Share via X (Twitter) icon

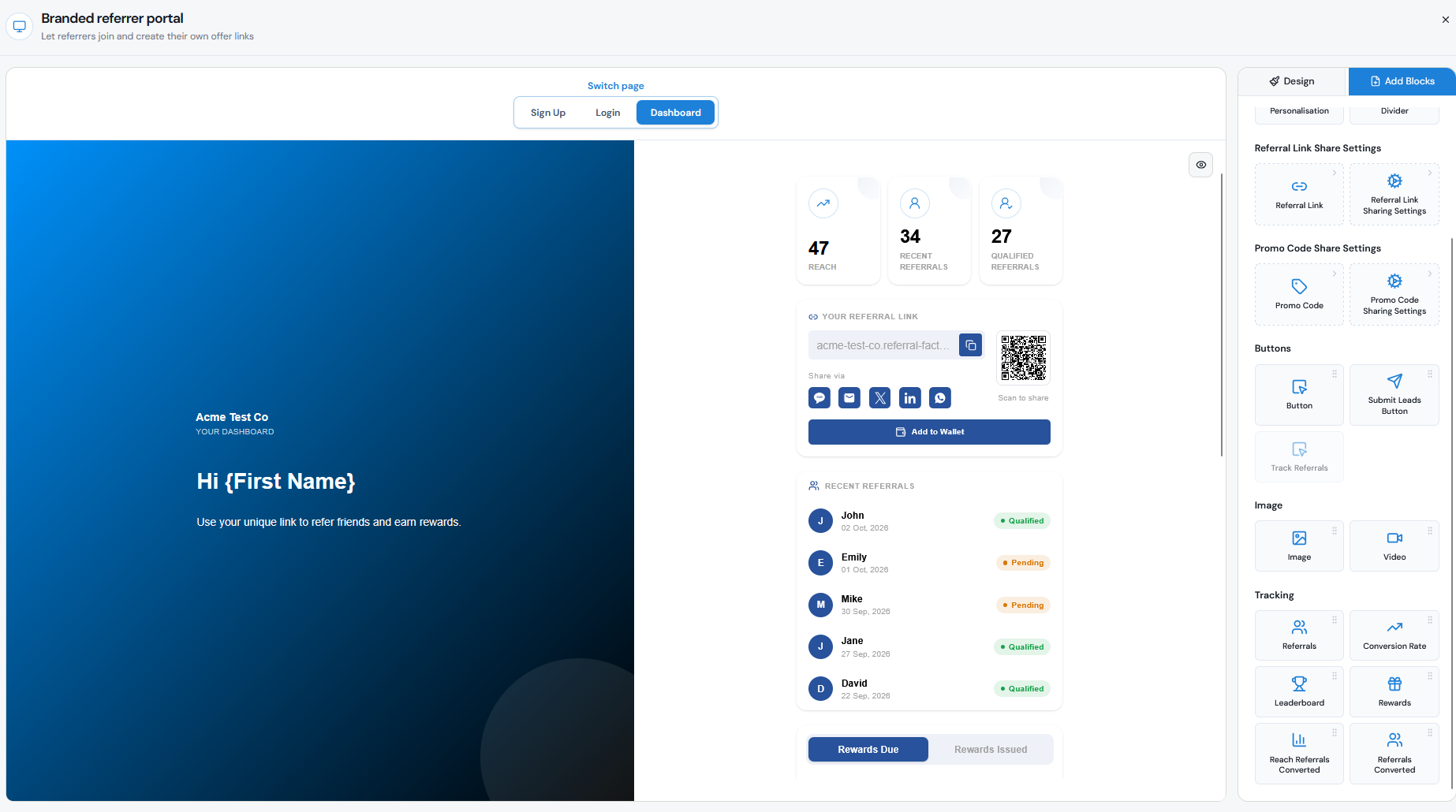[x=880, y=398]
